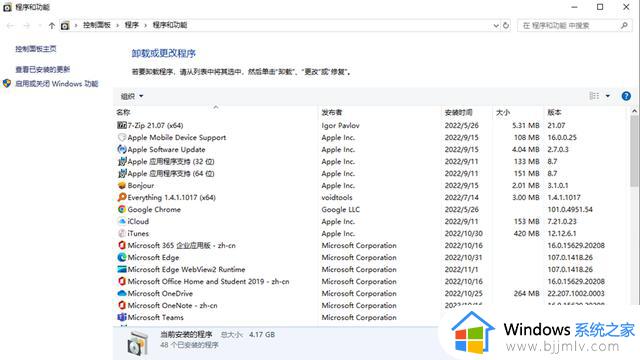This screenshot has width=640, height=360.
Task: Click the Apple Software Update icon
Action: pyautogui.click(x=122, y=149)
